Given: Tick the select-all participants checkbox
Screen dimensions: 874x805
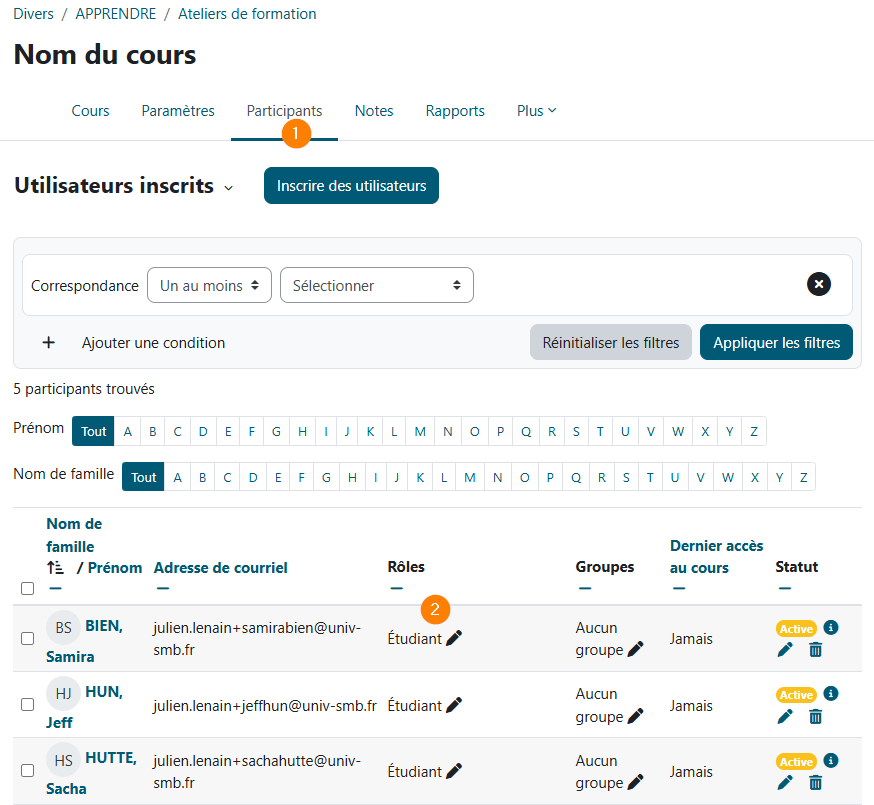Looking at the screenshot, I should [27, 588].
